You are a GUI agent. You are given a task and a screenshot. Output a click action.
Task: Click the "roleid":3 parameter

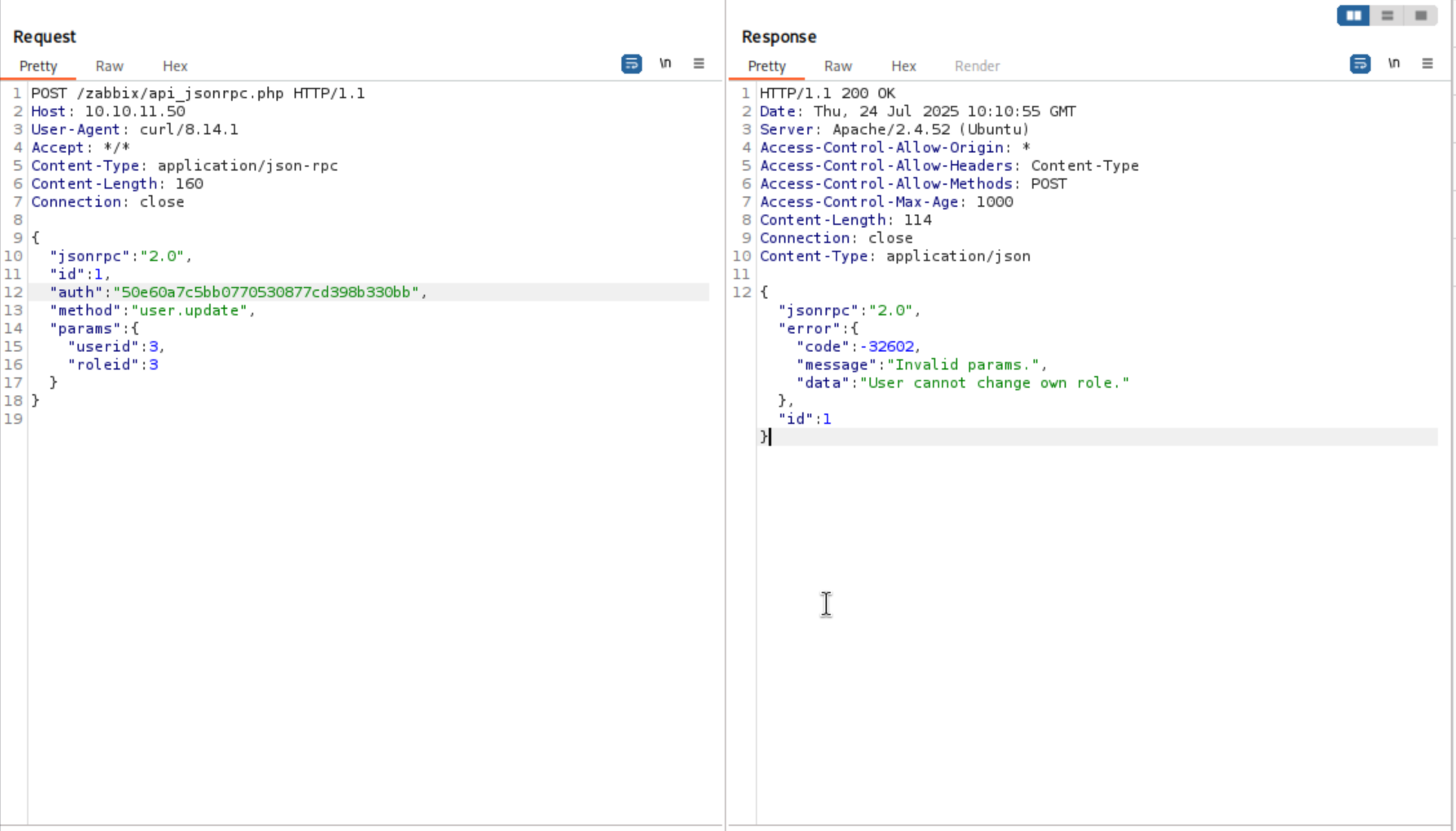(x=113, y=364)
